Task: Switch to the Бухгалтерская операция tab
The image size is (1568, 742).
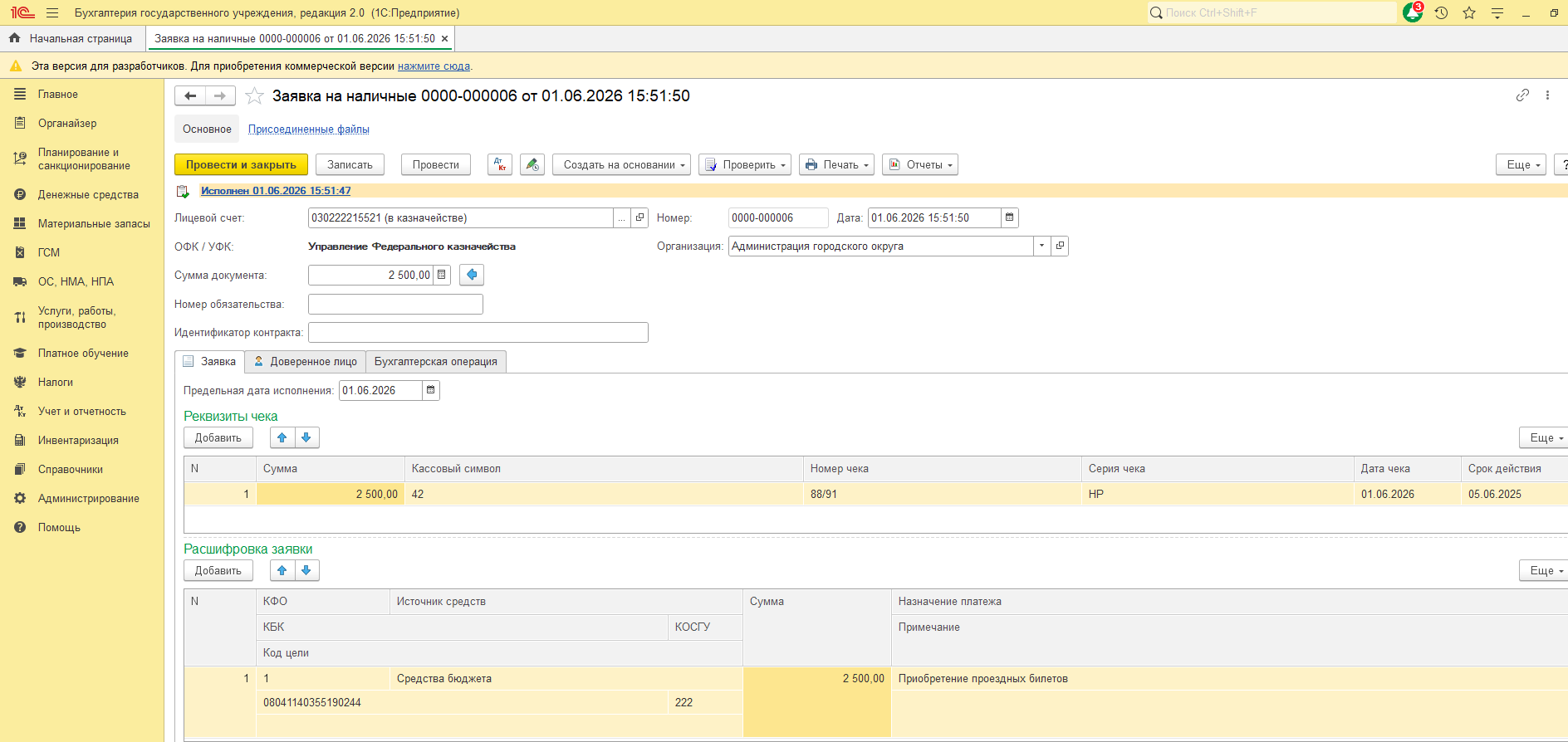Action: pos(436,362)
